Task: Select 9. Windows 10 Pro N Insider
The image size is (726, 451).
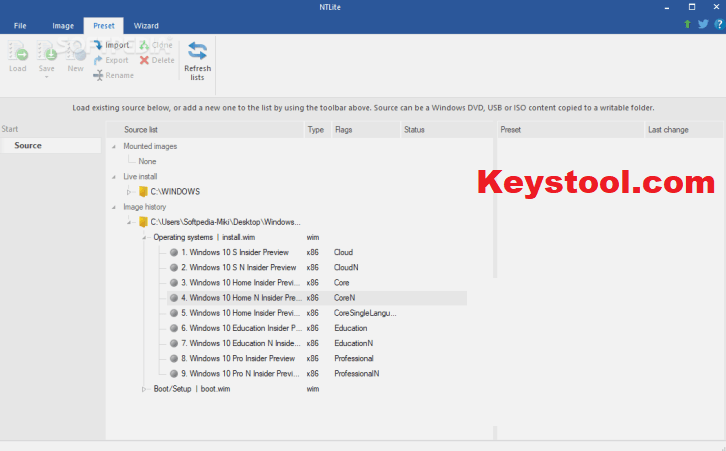Action: coord(240,374)
